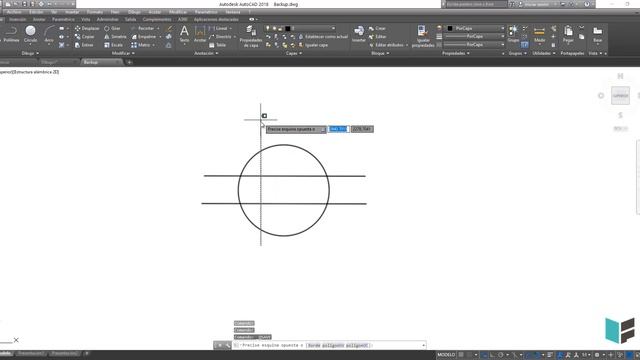Click Igualar capa button
Image resolution: width=640 pixels, height=360 pixels.
313,45
